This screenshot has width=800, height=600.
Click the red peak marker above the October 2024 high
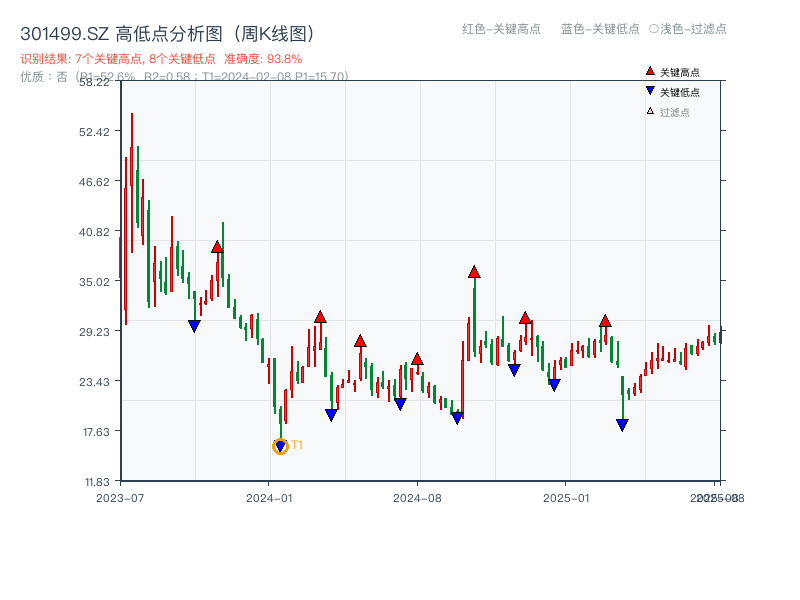473,270
